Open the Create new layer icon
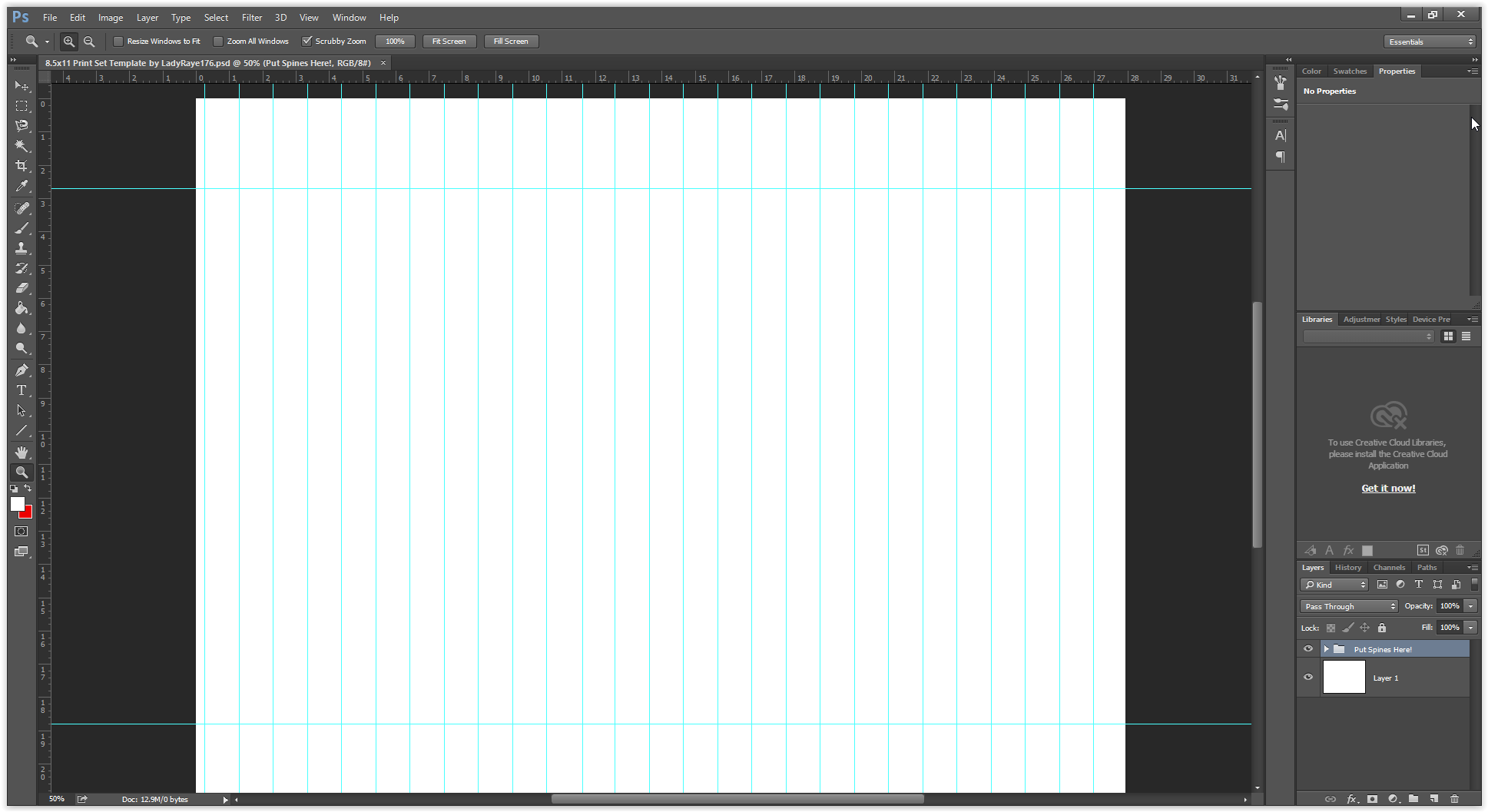The width and height of the screenshot is (1488, 812). (x=1433, y=799)
